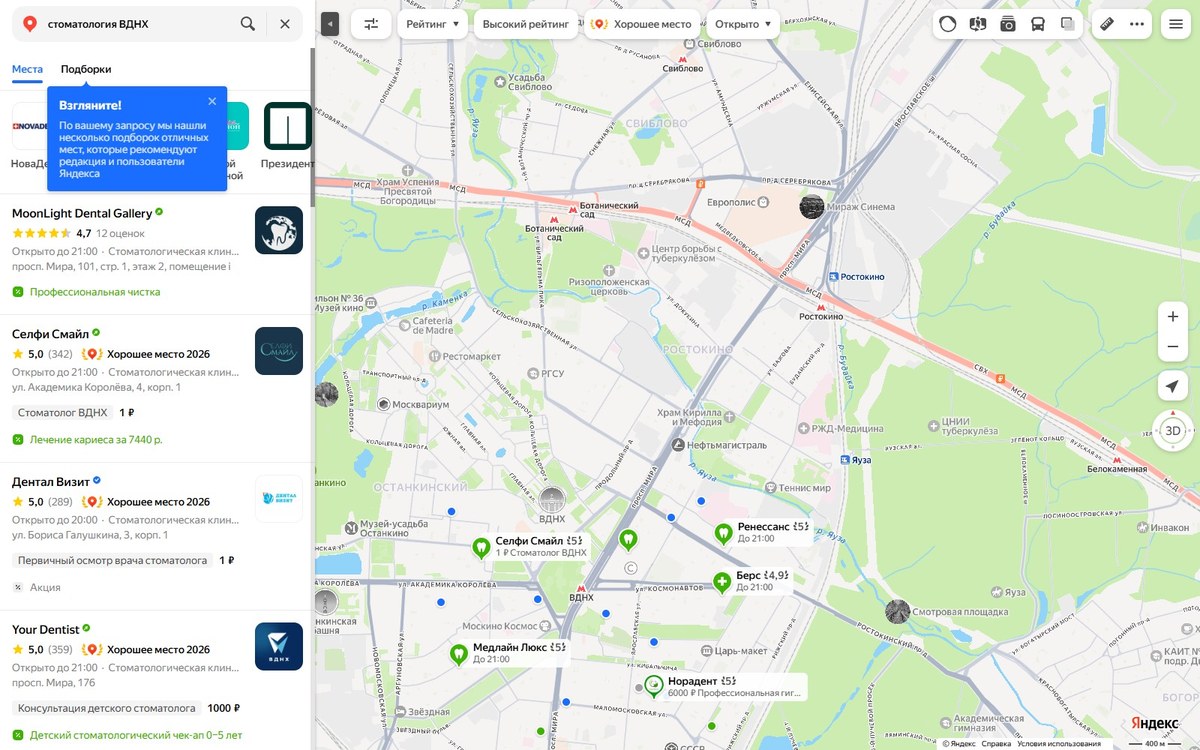Image resolution: width=1200 pixels, height=750 pixels.
Task: Expand the Рейтинг dropdown filter
Action: [x=433, y=24]
